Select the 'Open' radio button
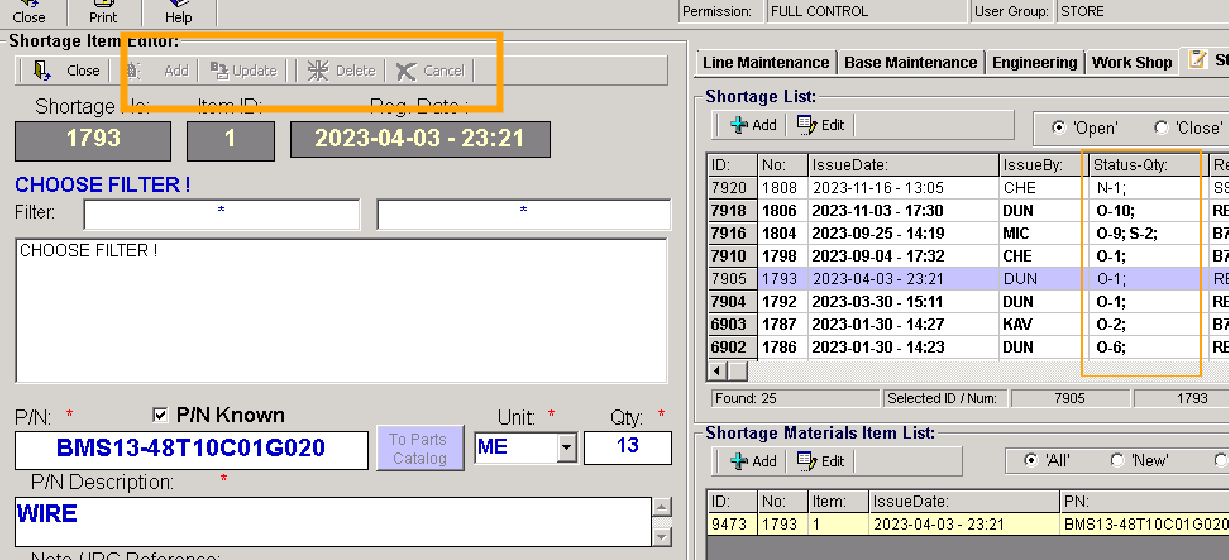The image size is (1229, 560). 1059,128
